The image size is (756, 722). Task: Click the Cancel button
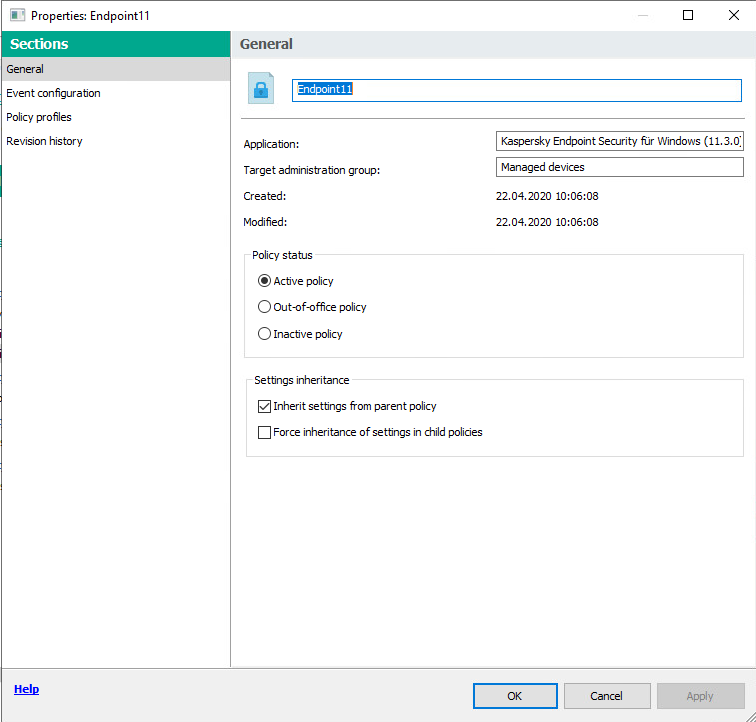(x=607, y=696)
